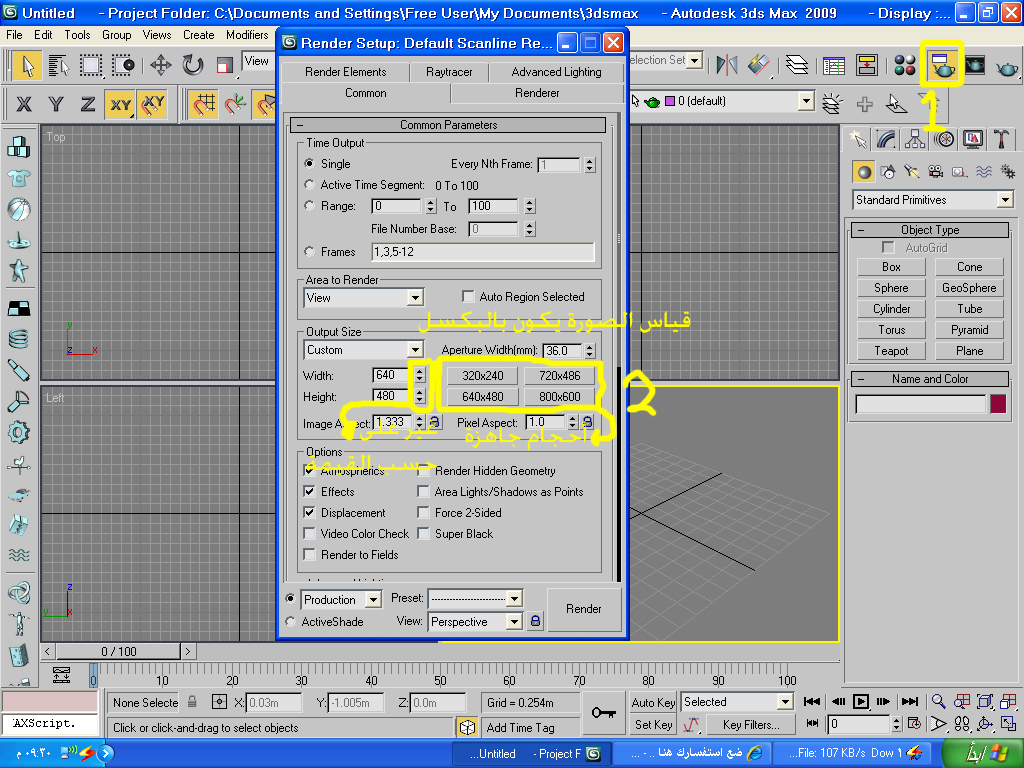Screen dimensions: 1024x768
Task: Switch to the Render Elements tab
Action: tap(345, 72)
